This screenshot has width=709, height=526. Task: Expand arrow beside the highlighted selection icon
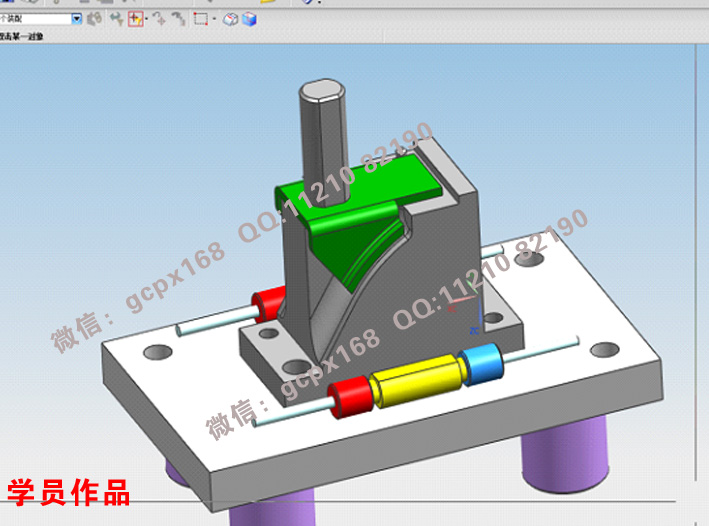[146, 19]
